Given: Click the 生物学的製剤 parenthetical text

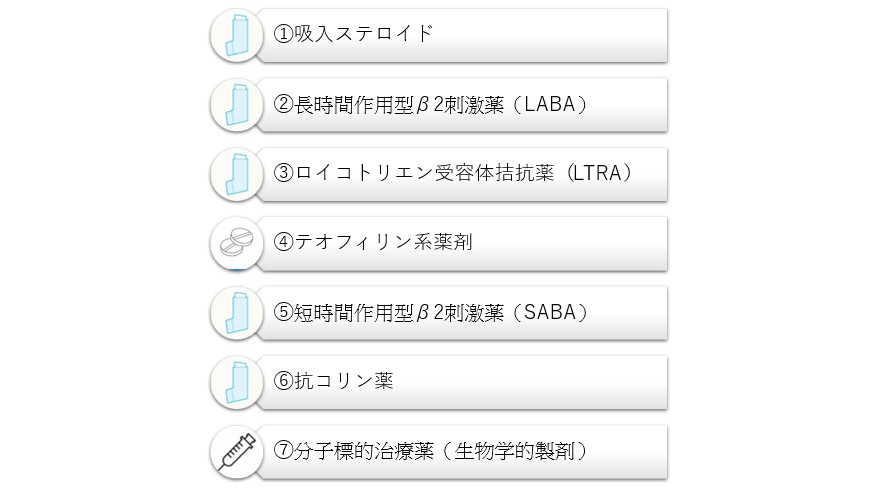Looking at the screenshot, I should [514, 451].
